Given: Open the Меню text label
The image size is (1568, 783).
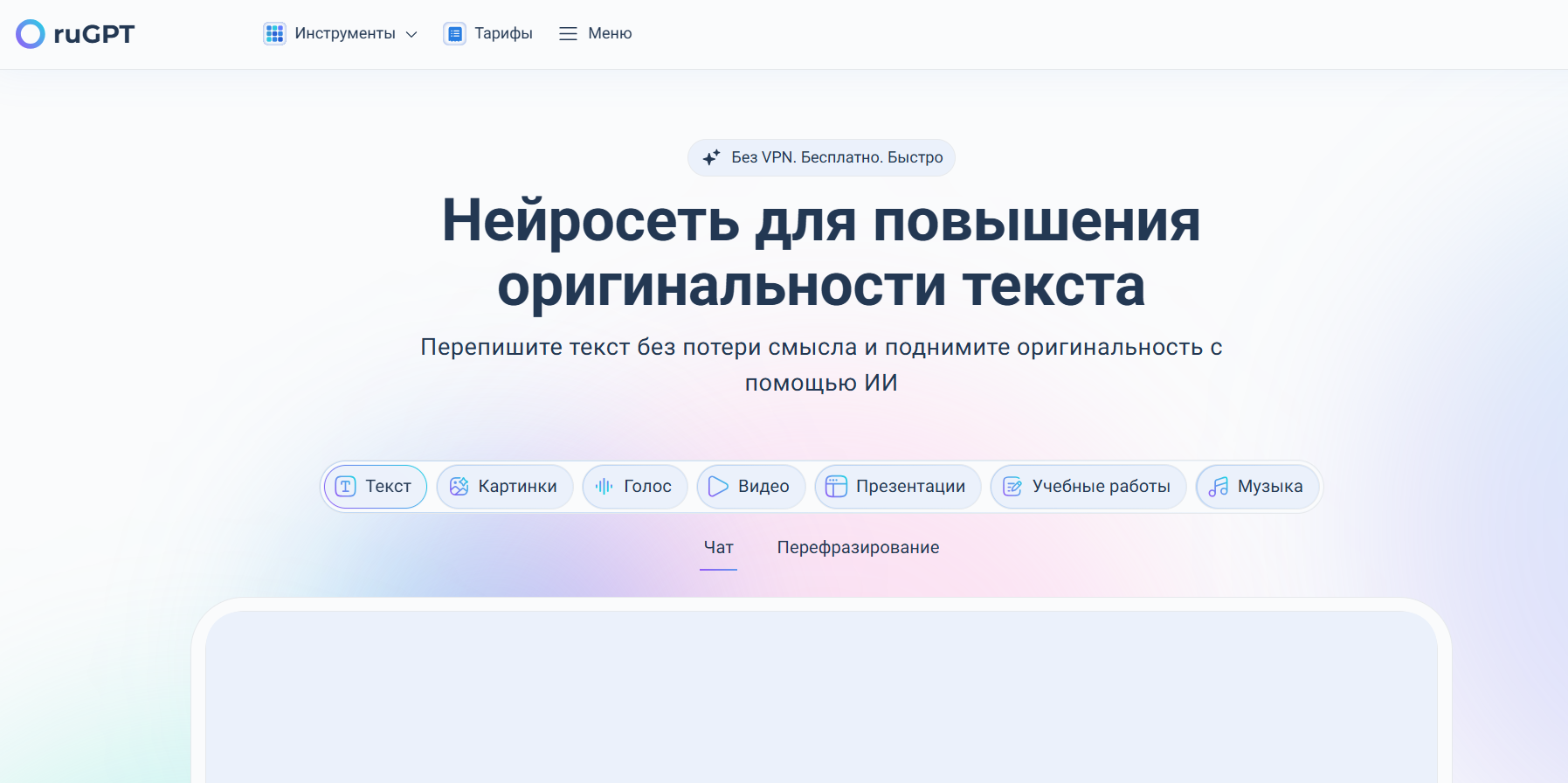Looking at the screenshot, I should [x=610, y=34].
